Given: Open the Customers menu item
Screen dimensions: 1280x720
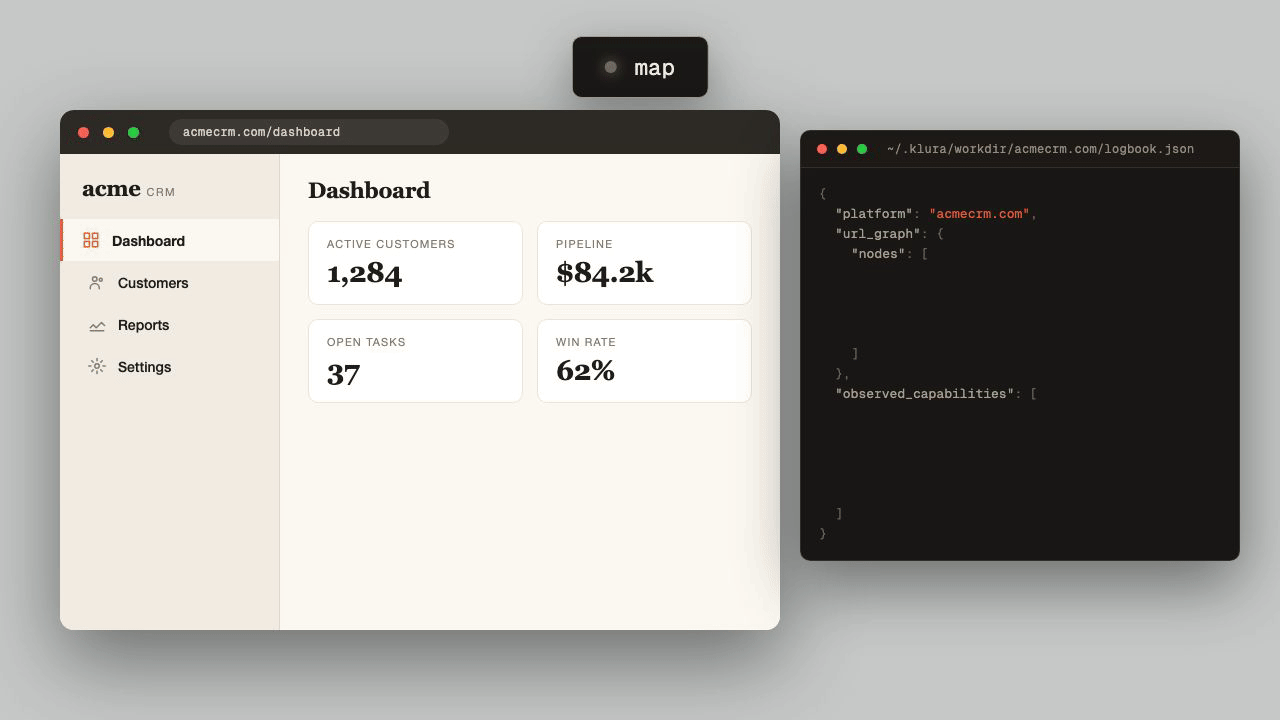Looking at the screenshot, I should [x=170, y=283].
